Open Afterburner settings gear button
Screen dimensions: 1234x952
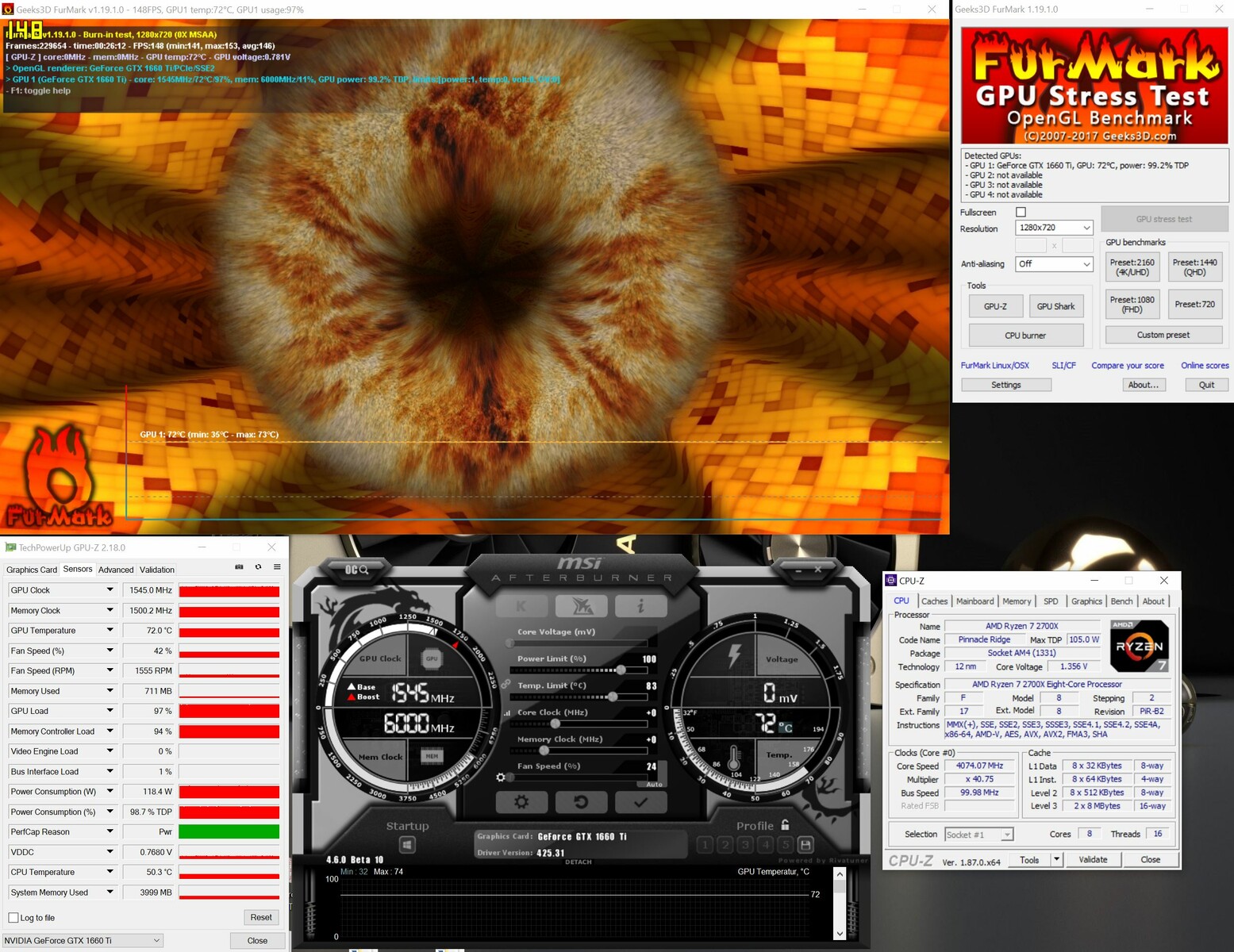coord(521,802)
